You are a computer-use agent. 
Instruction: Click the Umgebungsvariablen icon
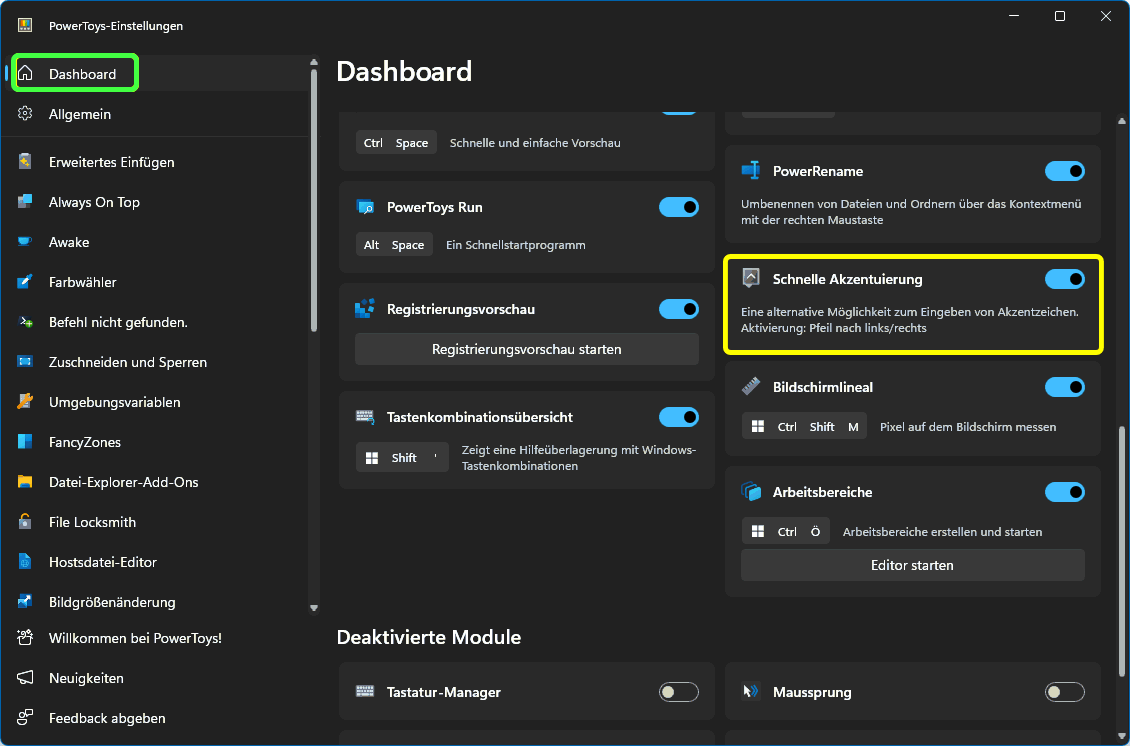(x=26, y=402)
